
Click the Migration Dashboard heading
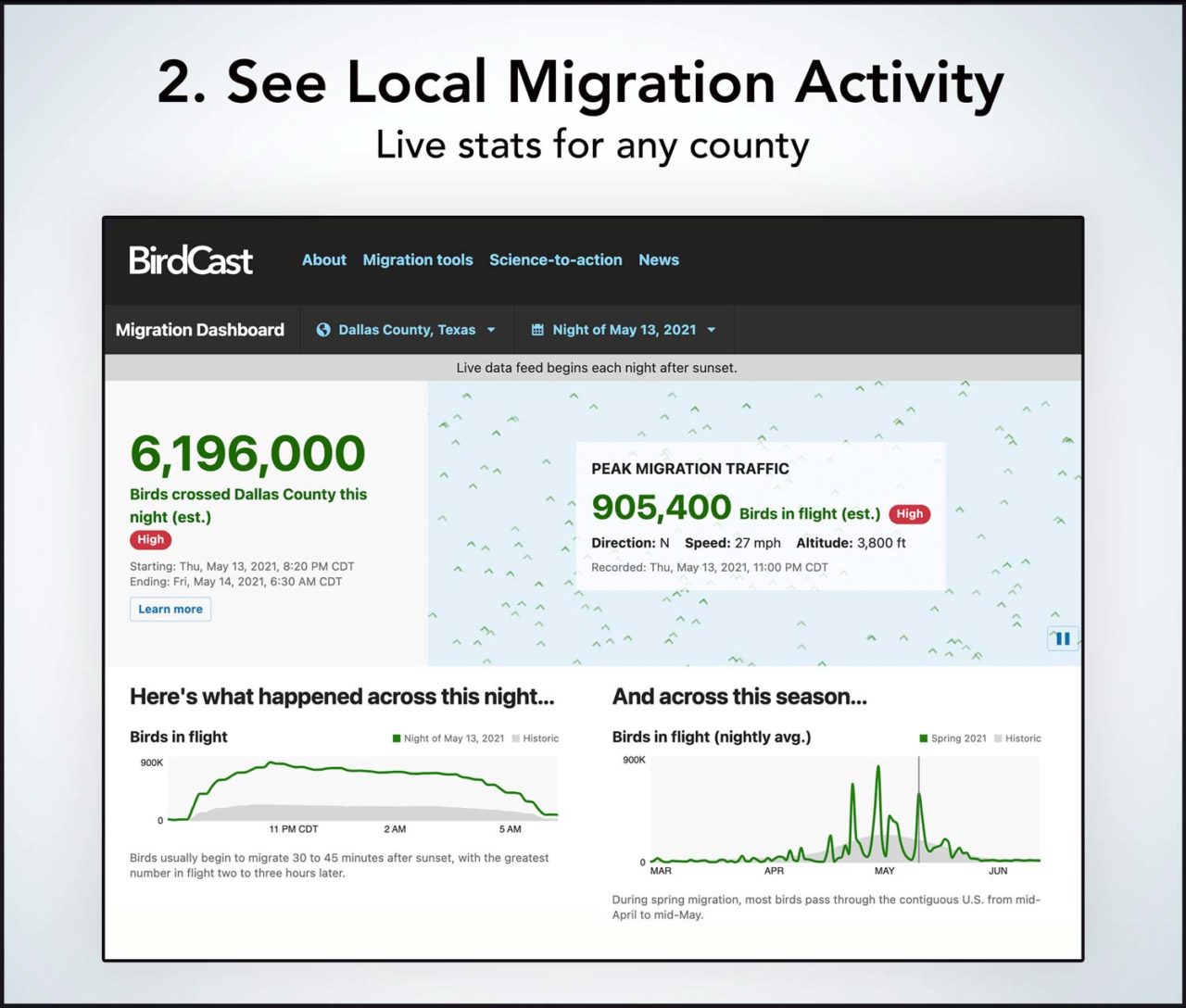[x=200, y=329]
